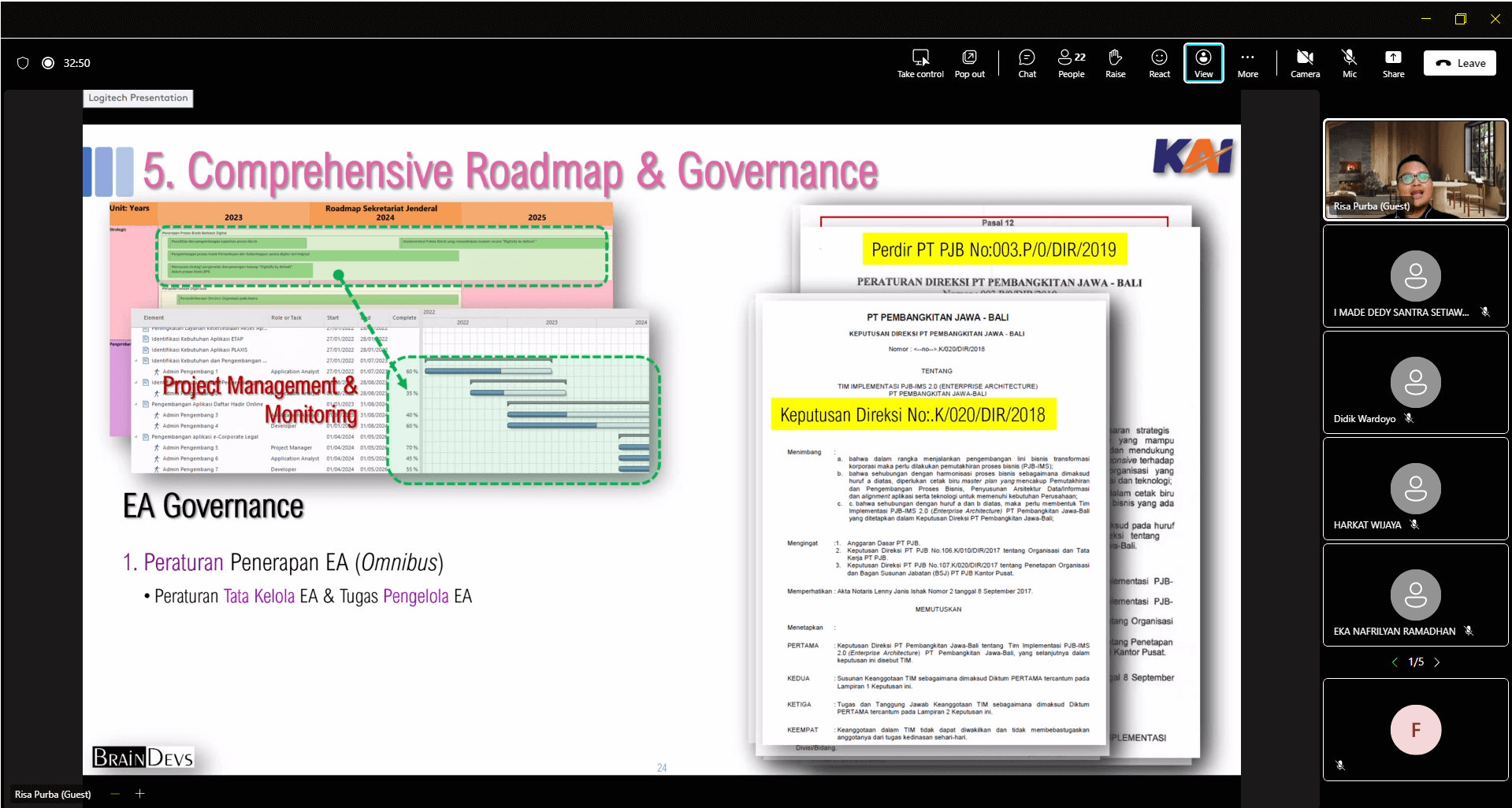The height and width of the screenshot is (808, 1512).
Task: Select HARKAT WIJAYA participant tile
Action: pyautogui.click(x=1416, y=488)
